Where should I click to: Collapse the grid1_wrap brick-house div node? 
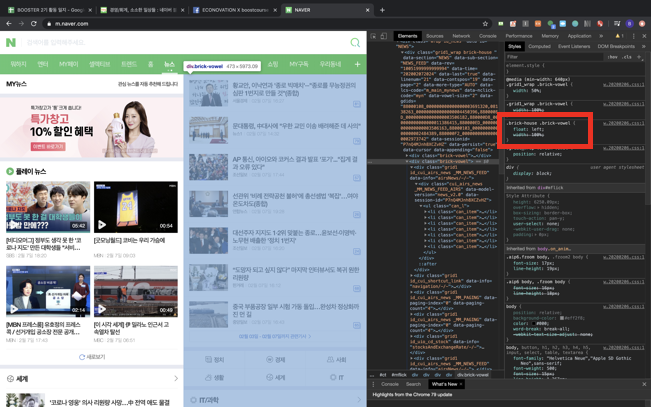point(402,52)
